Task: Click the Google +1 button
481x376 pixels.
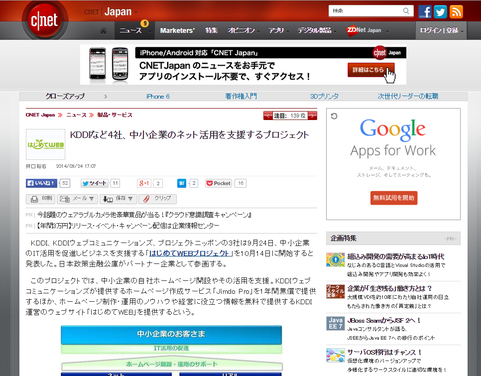Action: 144,183
